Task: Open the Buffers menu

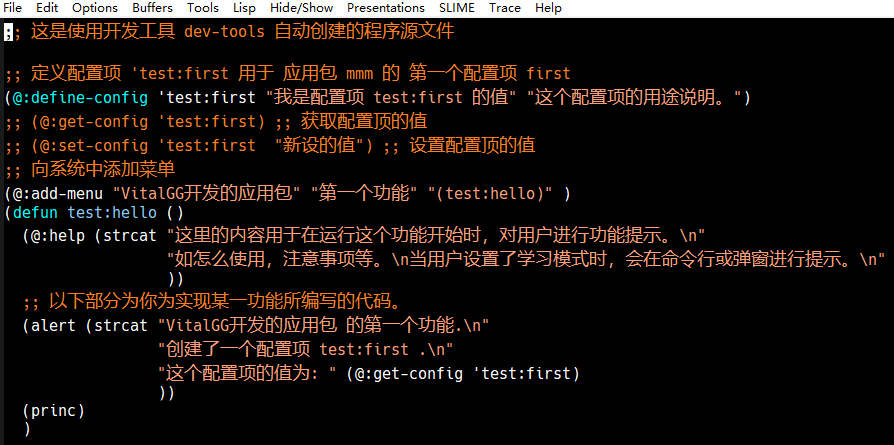Action: (x=153, y=8)
